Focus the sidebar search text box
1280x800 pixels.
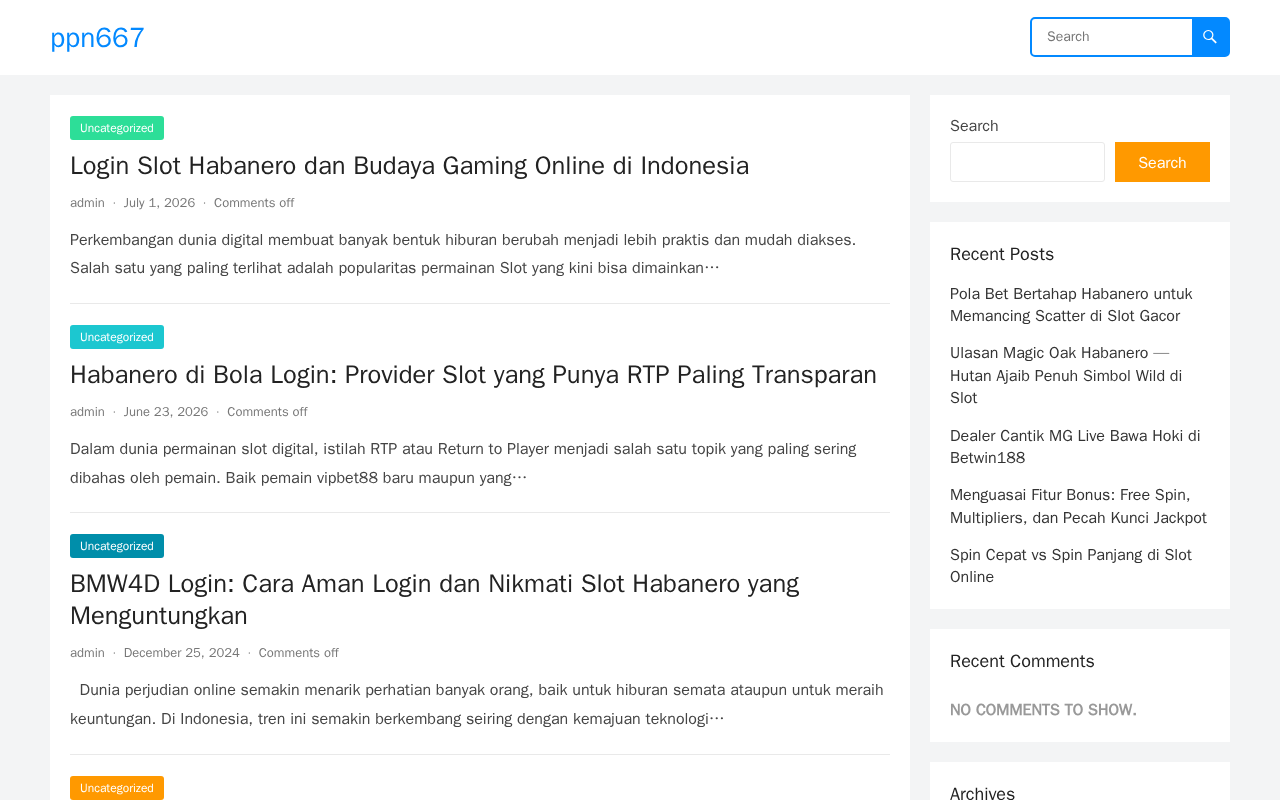click(x=1027, y=162)
